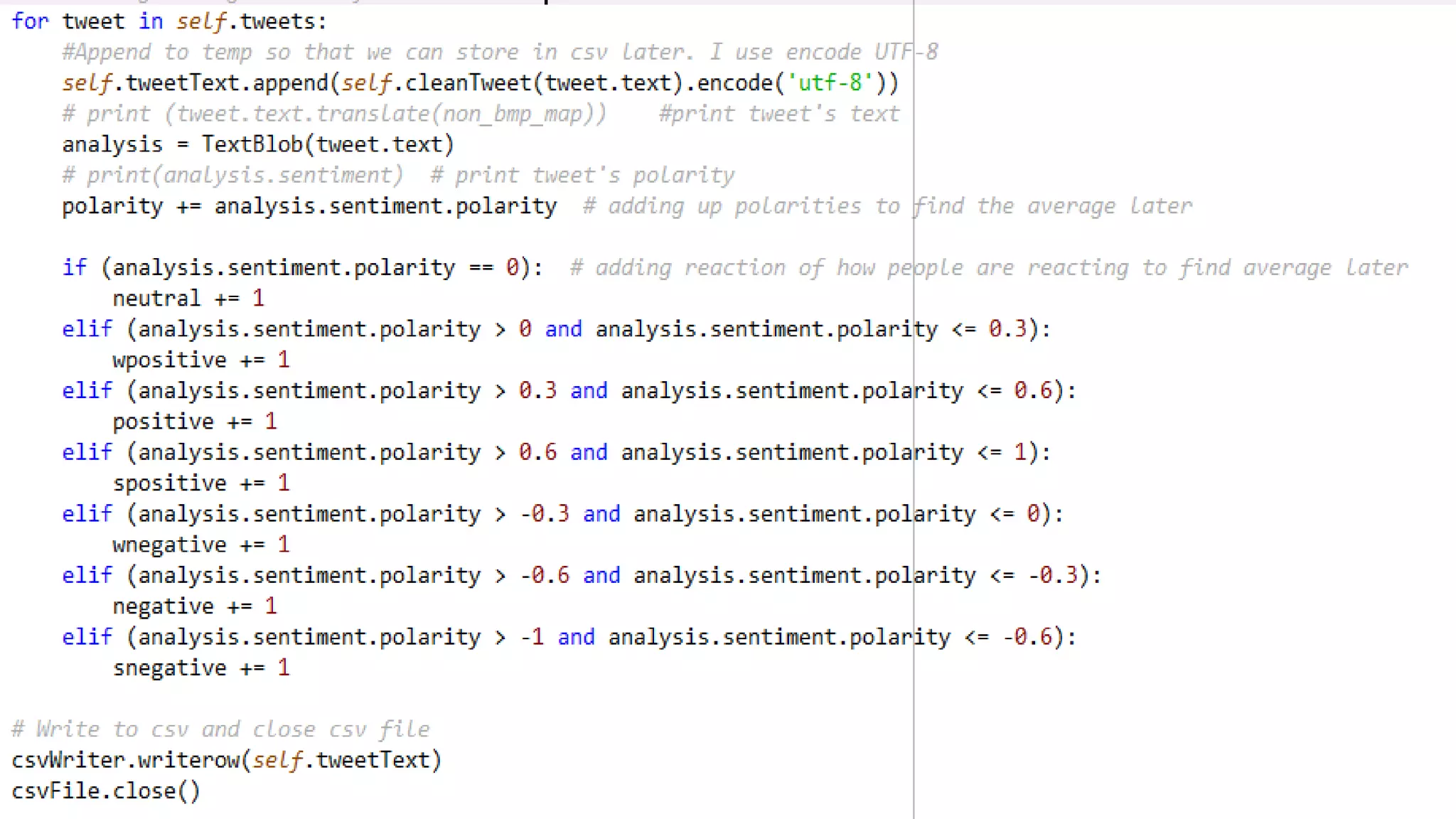Viewport: 1456px width, 819px height.
Task: Click the 'spositive' variable name
Action: 169,483
